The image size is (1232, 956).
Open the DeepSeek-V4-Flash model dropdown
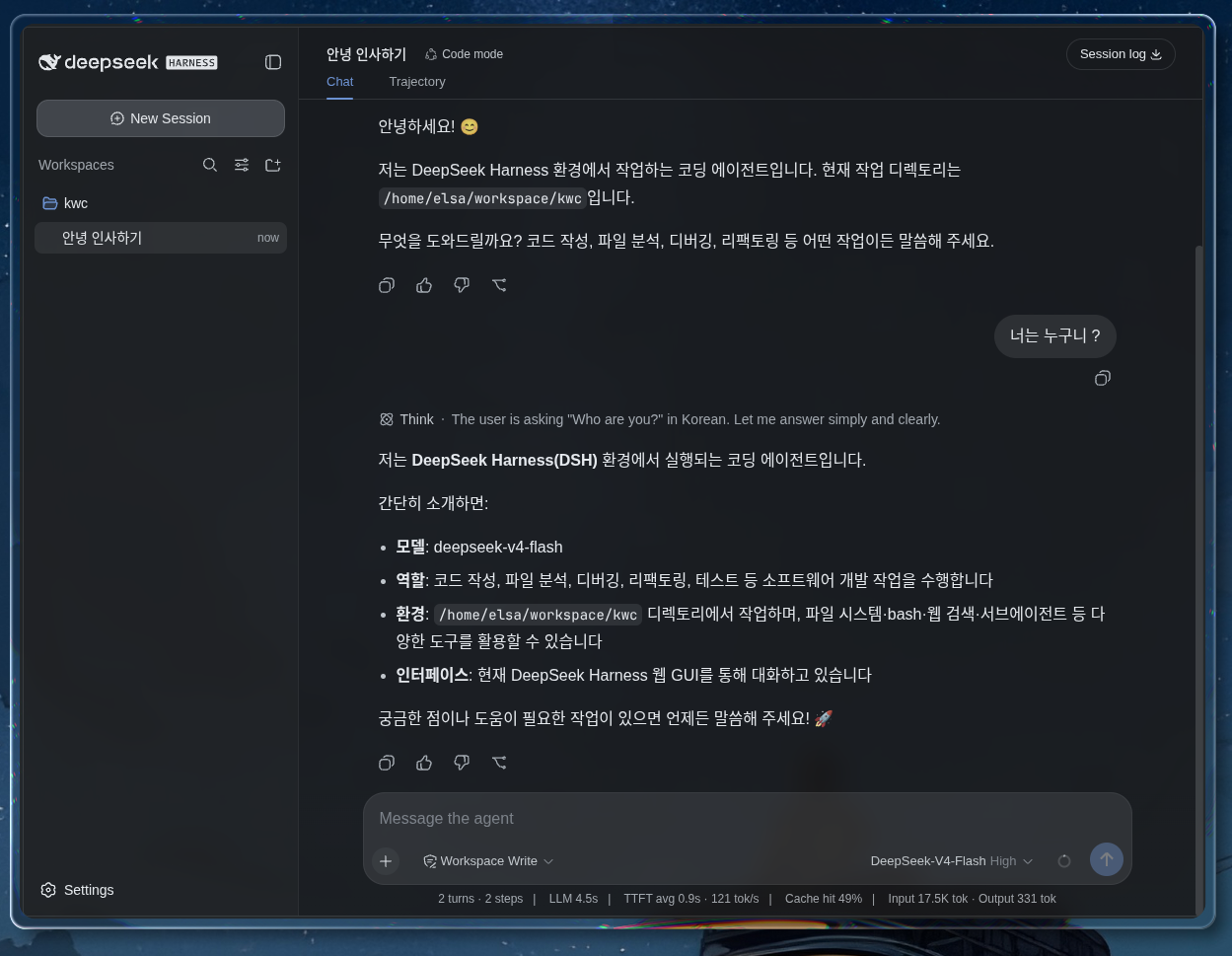pyautogui.click(x=952, y=861)
